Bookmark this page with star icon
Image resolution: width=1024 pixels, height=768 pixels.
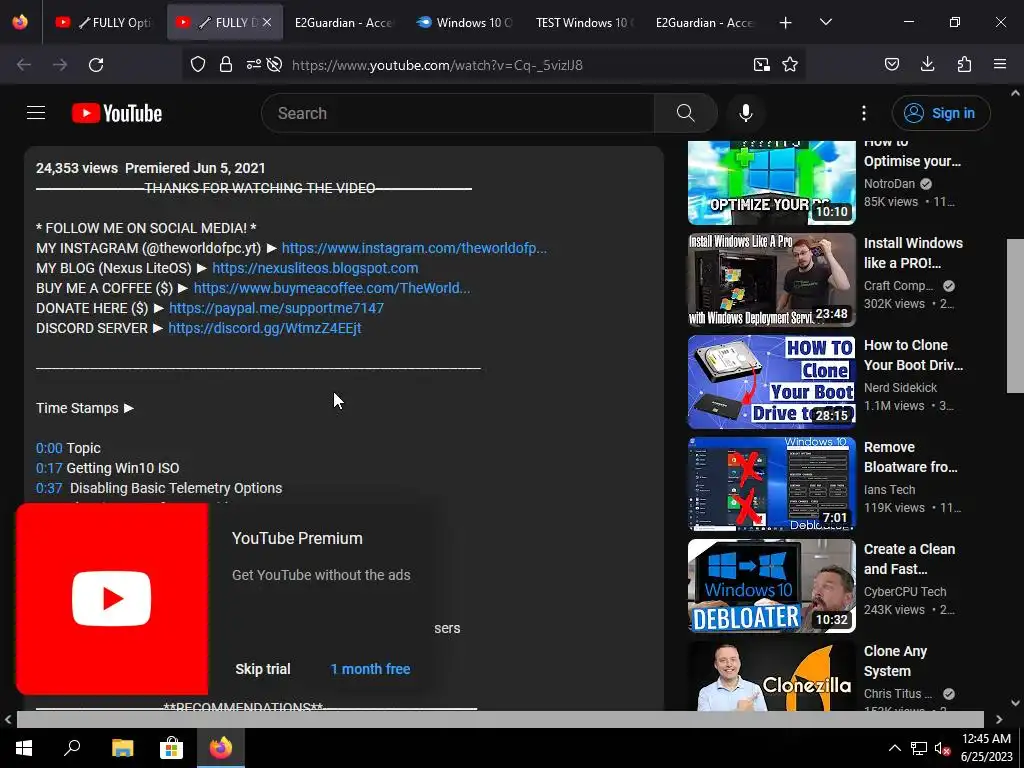pyautogui.click(x=790, y=65)
